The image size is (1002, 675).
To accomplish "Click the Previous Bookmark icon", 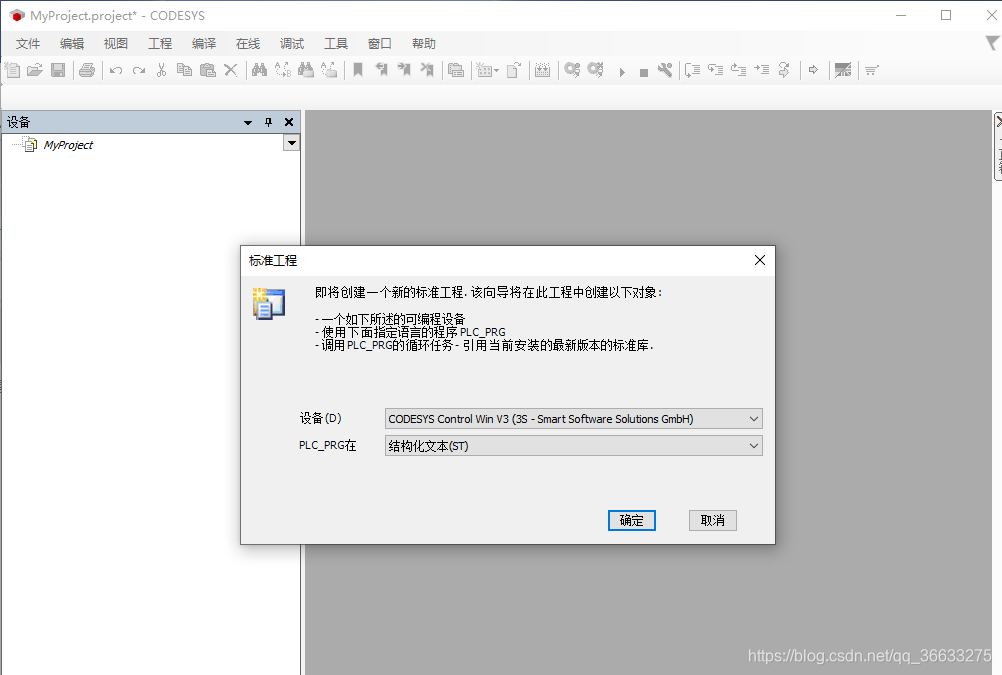I will [382, 70].
